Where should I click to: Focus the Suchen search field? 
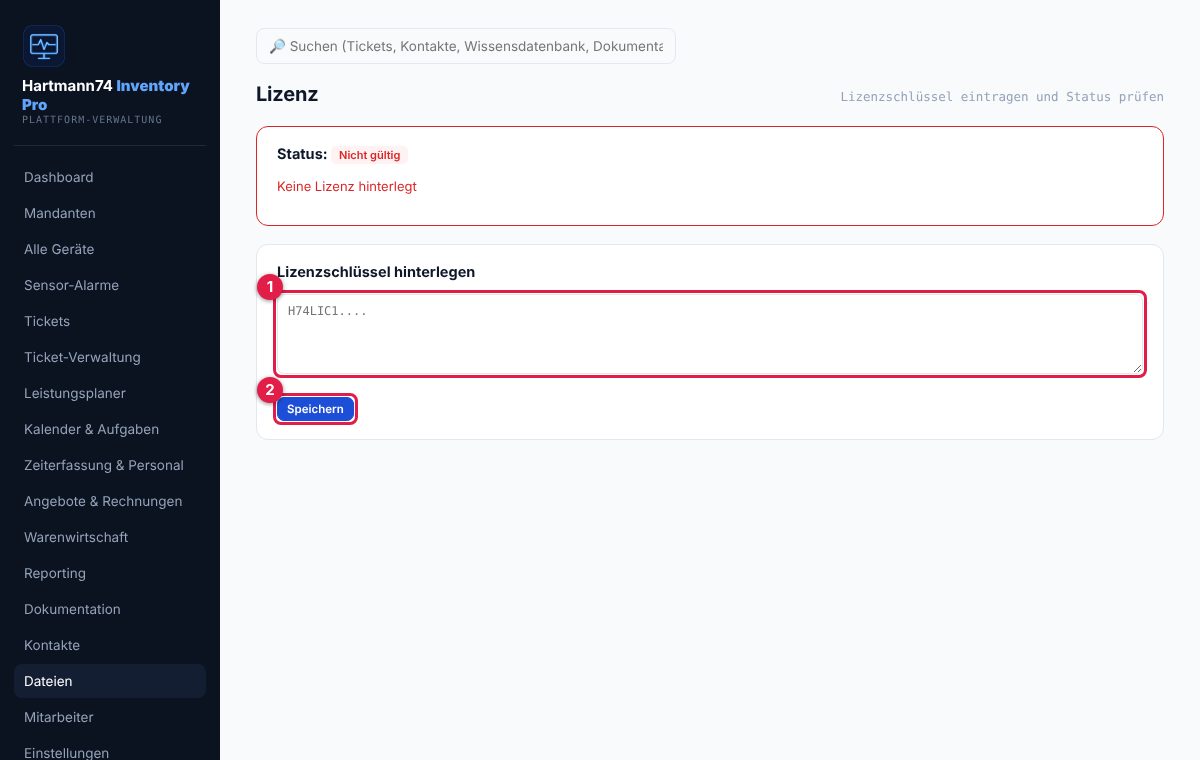(466, 46)
